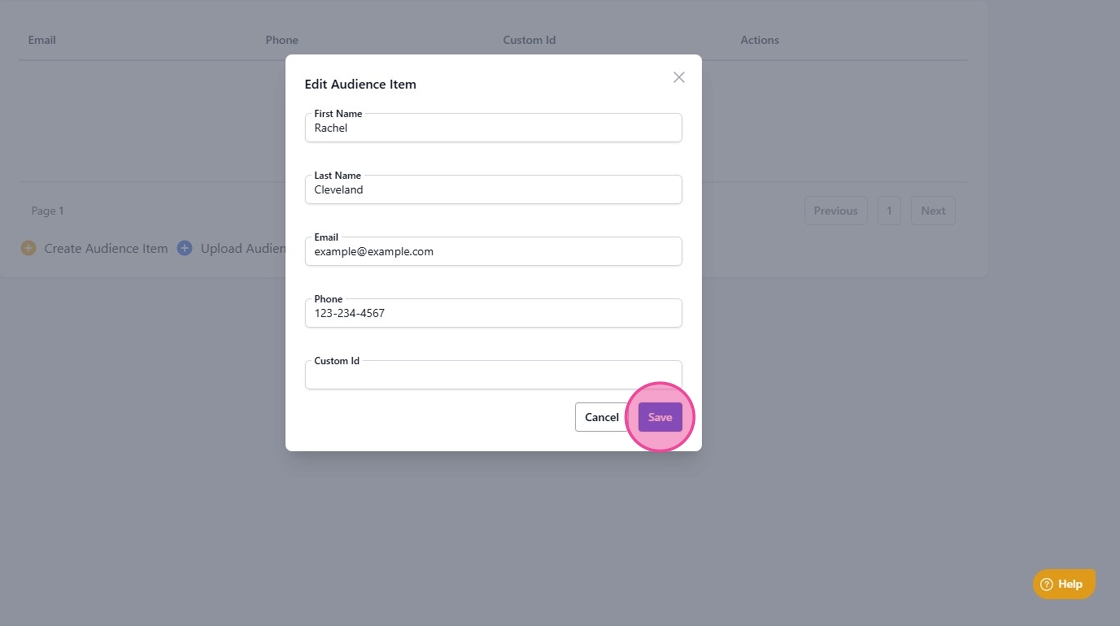Screen dimensions: 1120x626
Task: Click into the Custom Id field
Action: [494, 375]
